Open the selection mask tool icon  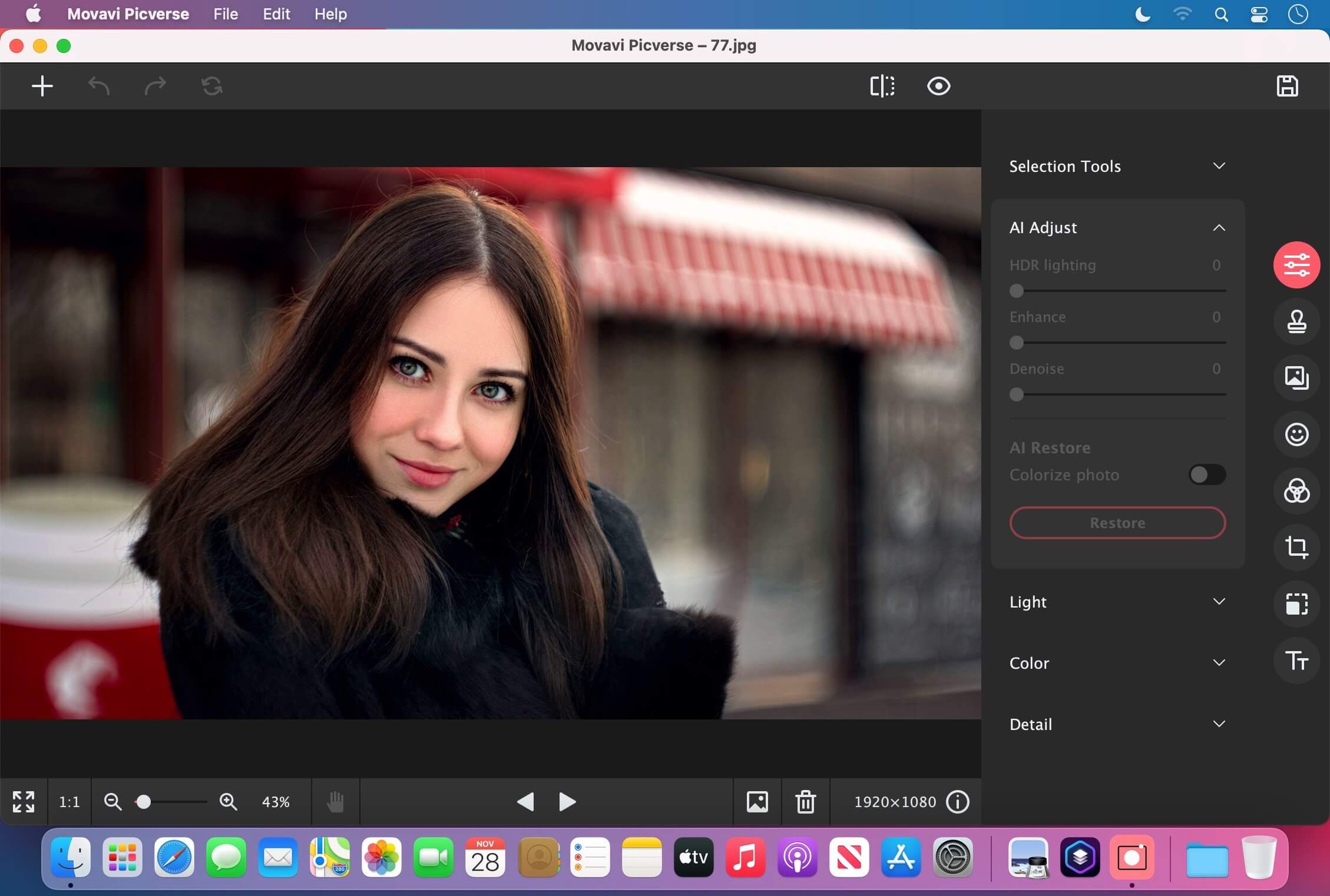[1297, 604]
